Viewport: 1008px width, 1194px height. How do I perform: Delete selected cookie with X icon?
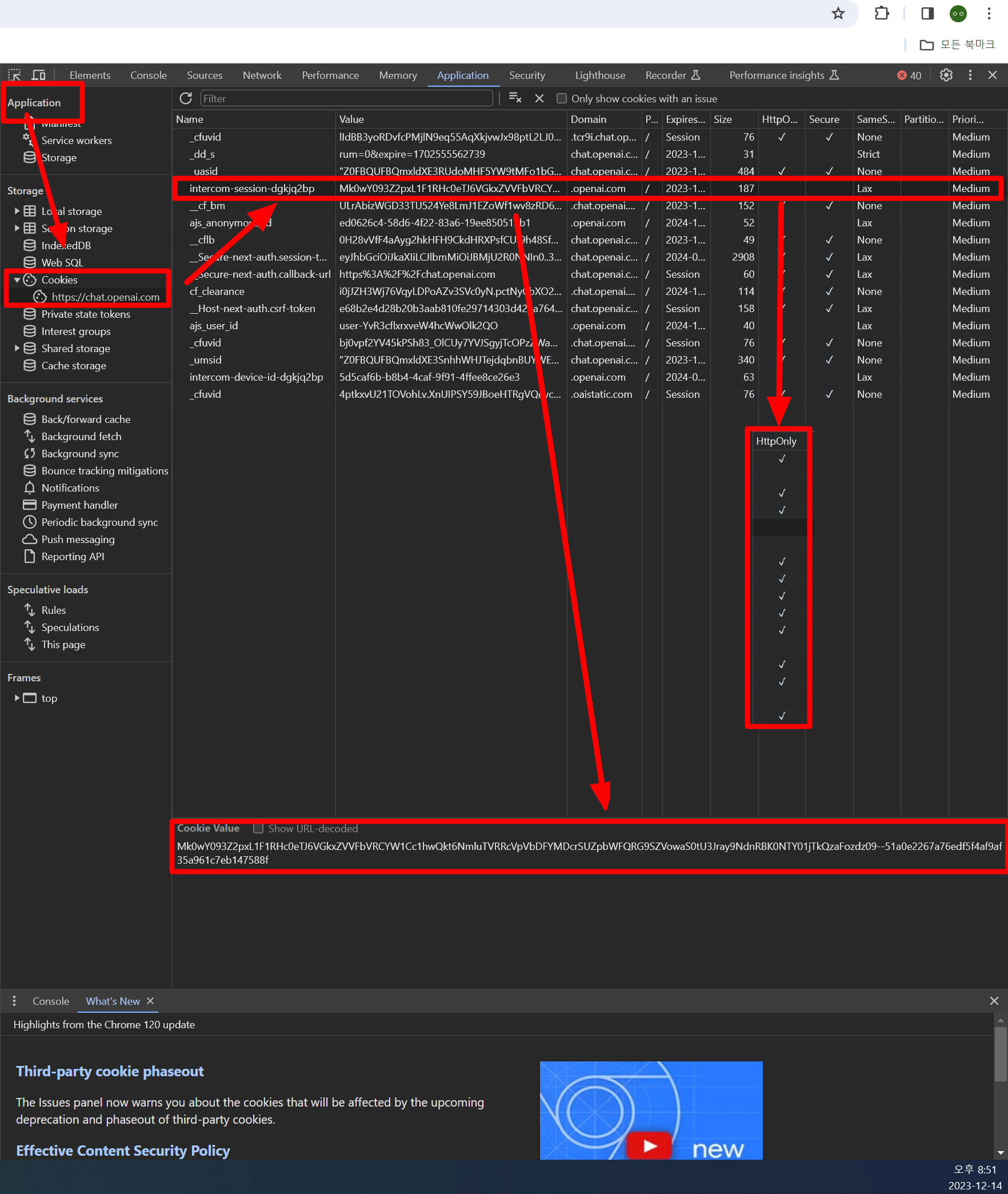(x=539, y=98)
